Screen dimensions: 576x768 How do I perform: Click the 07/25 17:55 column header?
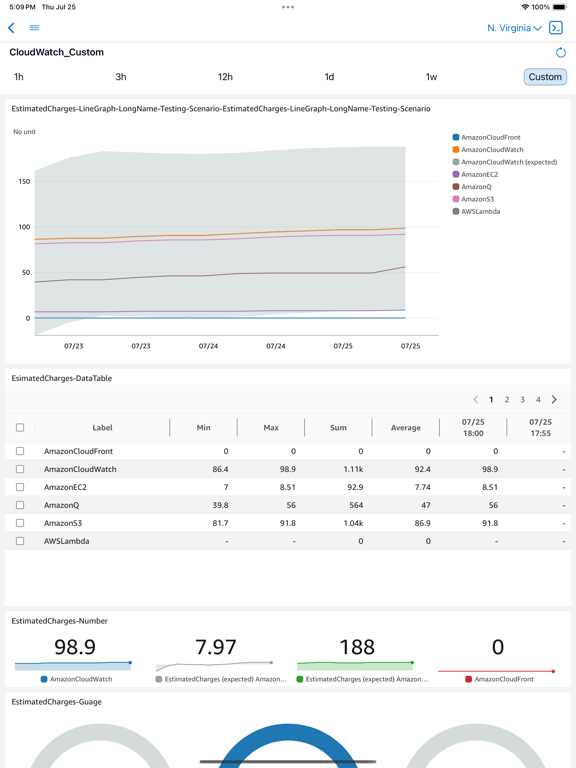click(x=540, y=428)
